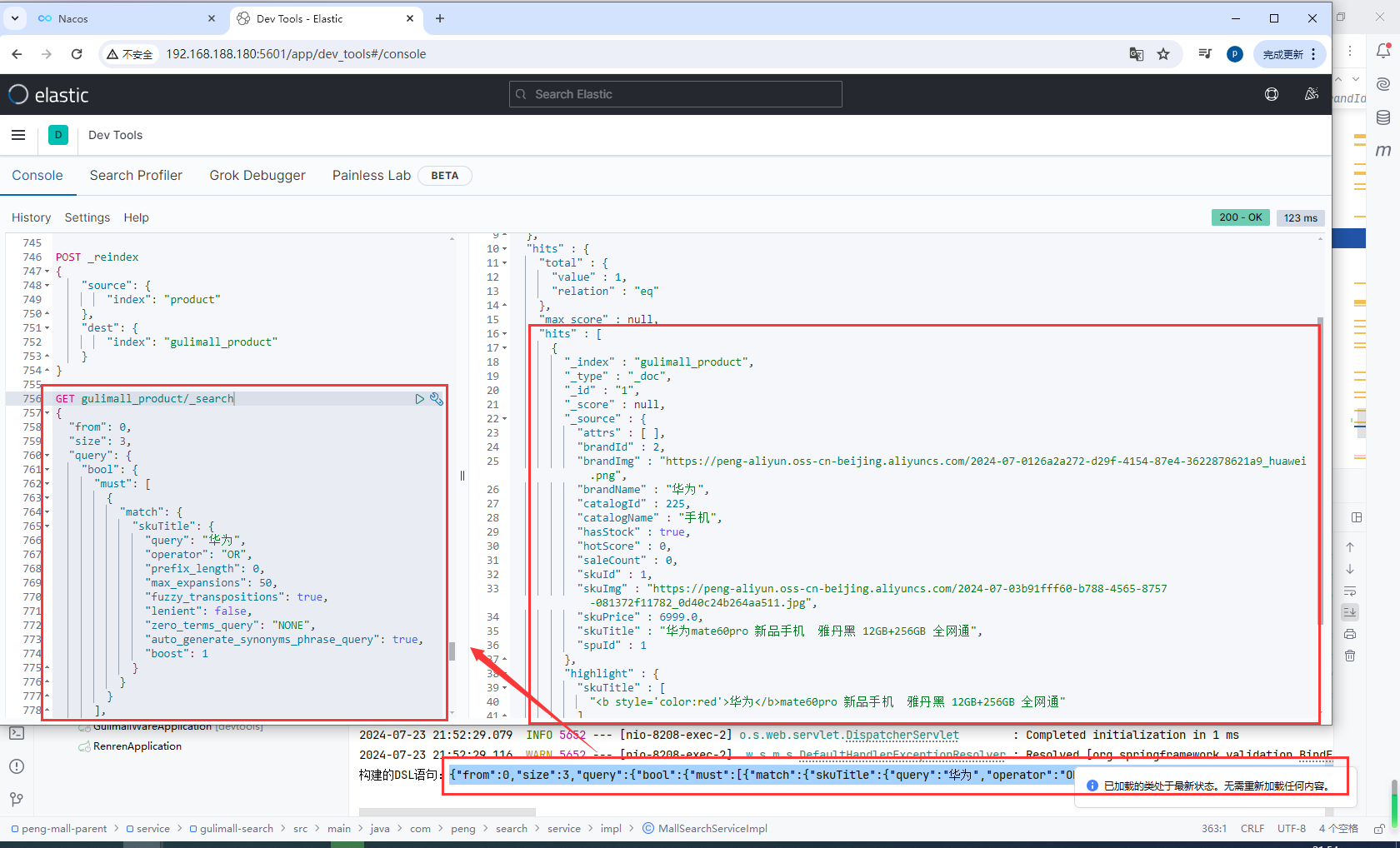Open the translate page icon
This screenshot has height=848, width=1400.
(1136, 54)
